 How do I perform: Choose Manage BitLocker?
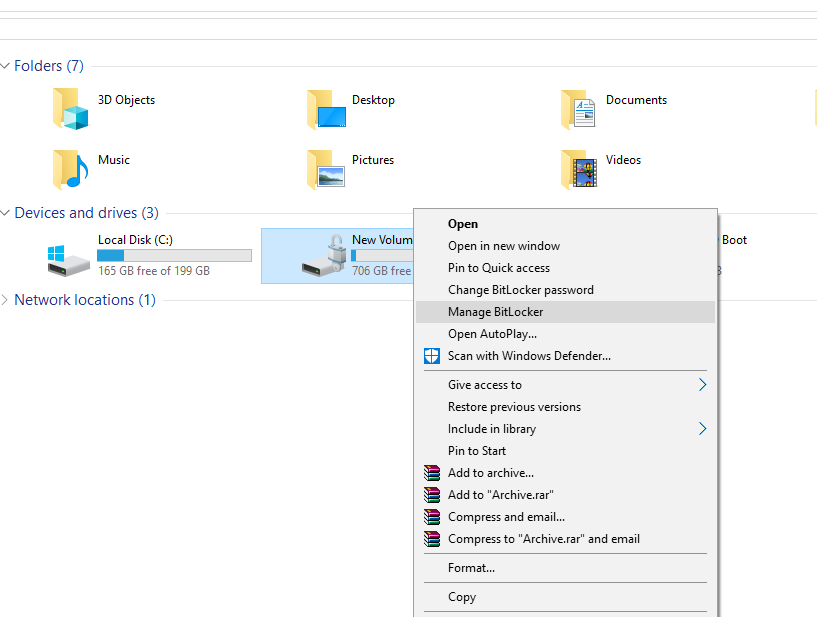pos(565,312)
